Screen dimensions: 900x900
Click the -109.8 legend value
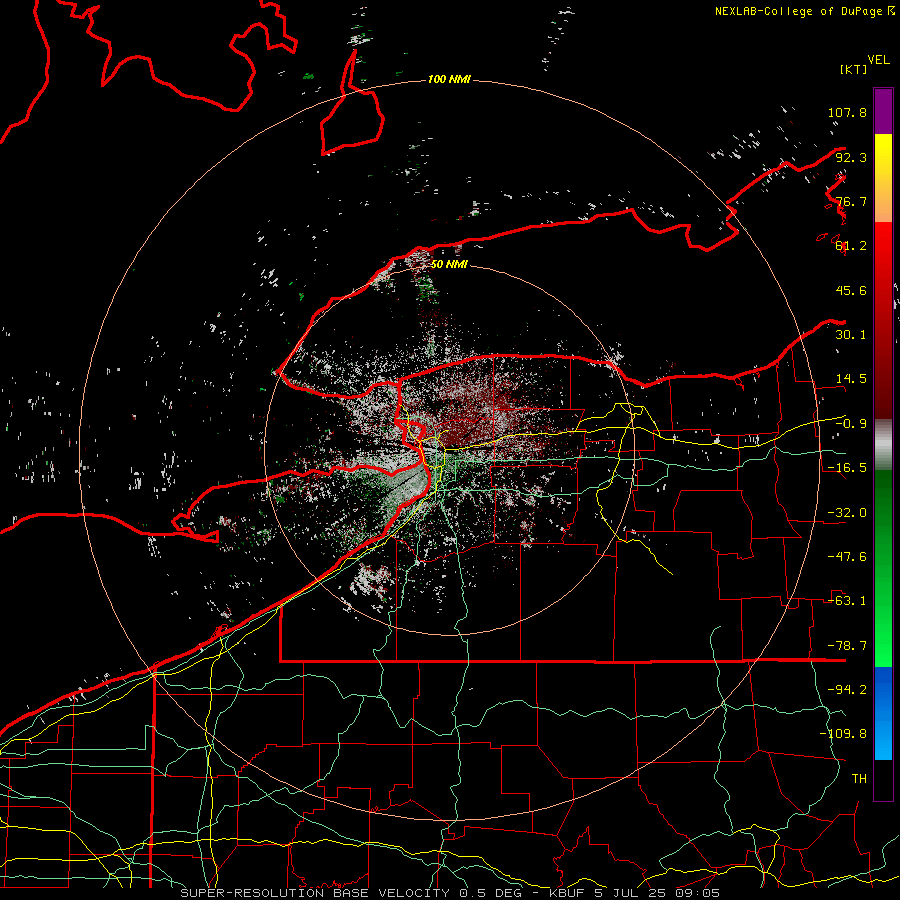(x=843, y=734)
